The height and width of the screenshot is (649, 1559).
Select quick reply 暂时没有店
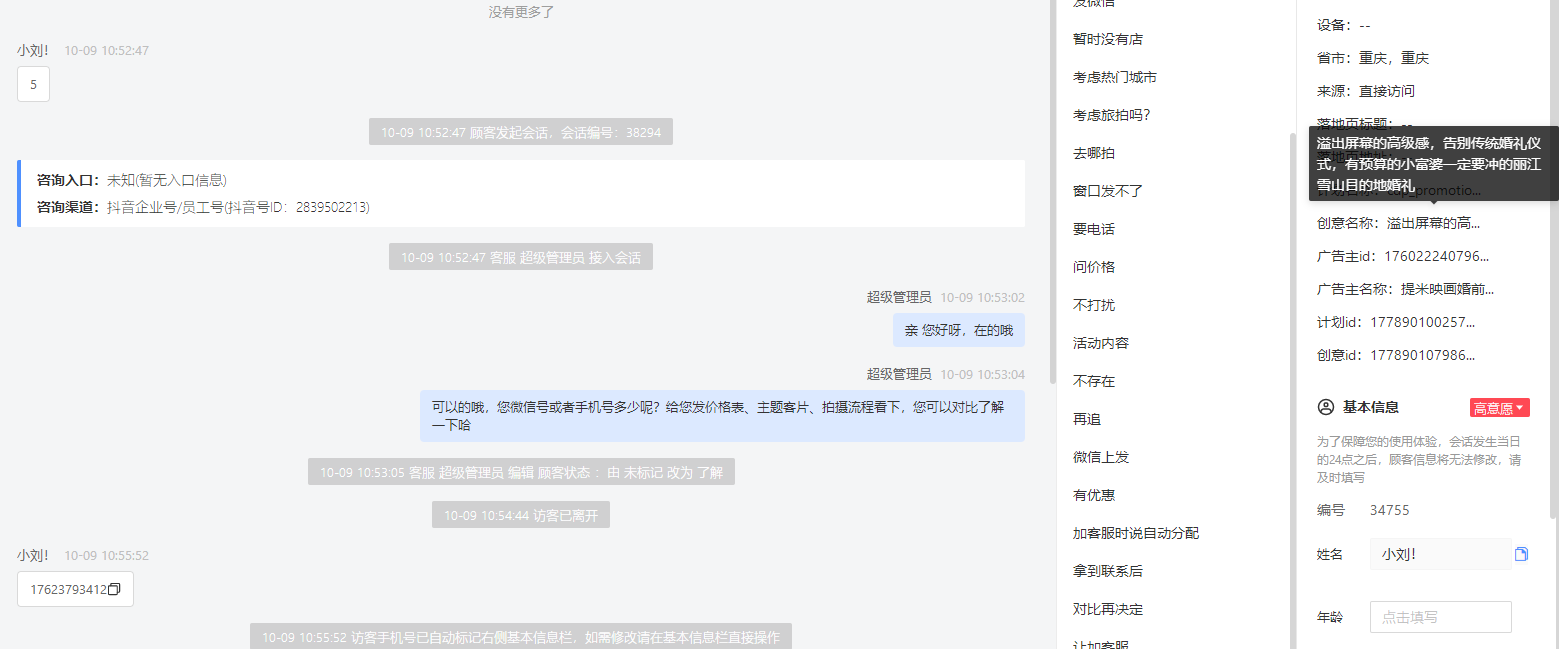1108,39
